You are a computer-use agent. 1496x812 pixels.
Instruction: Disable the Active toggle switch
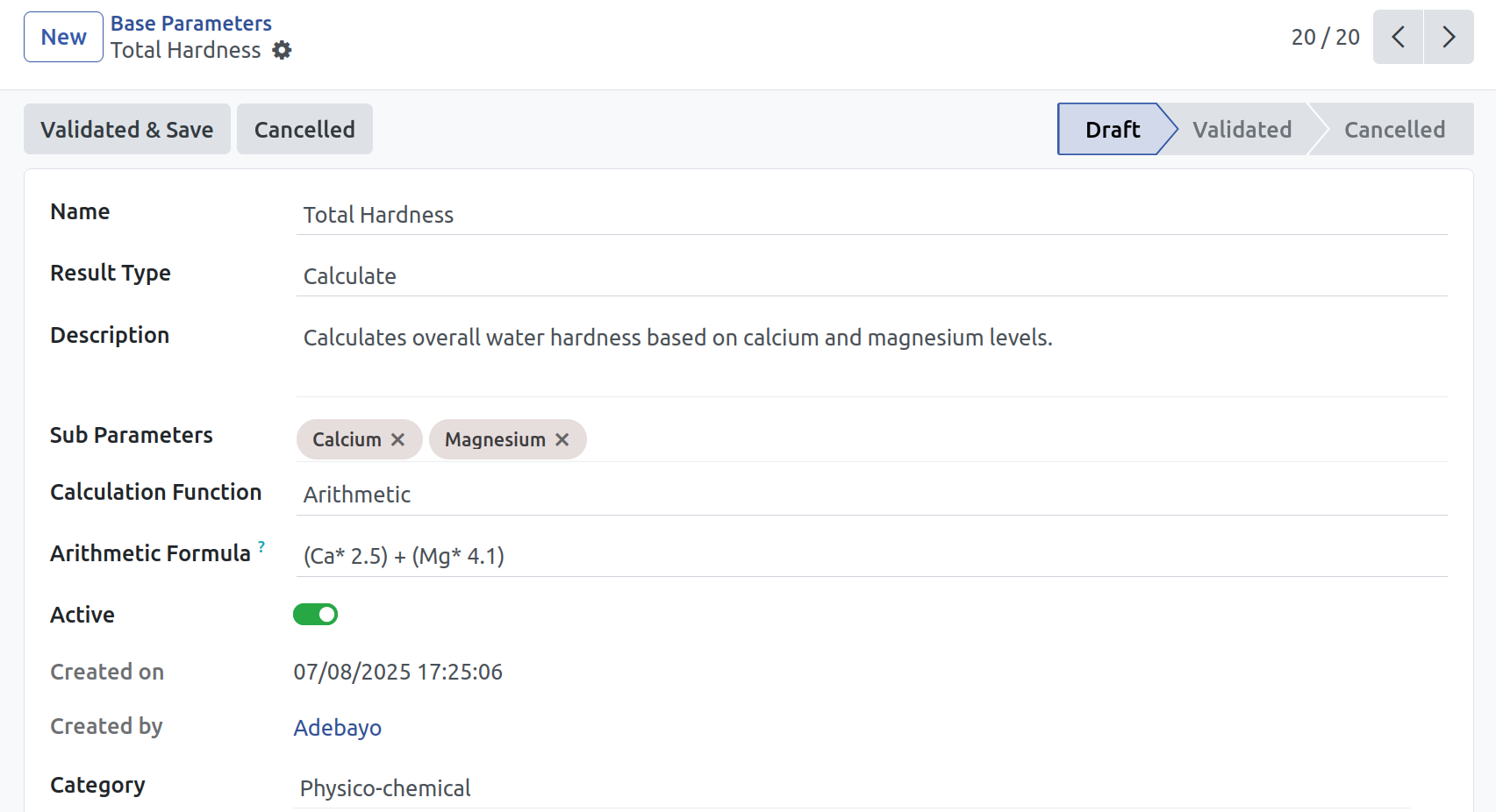(x=316, y=615)
